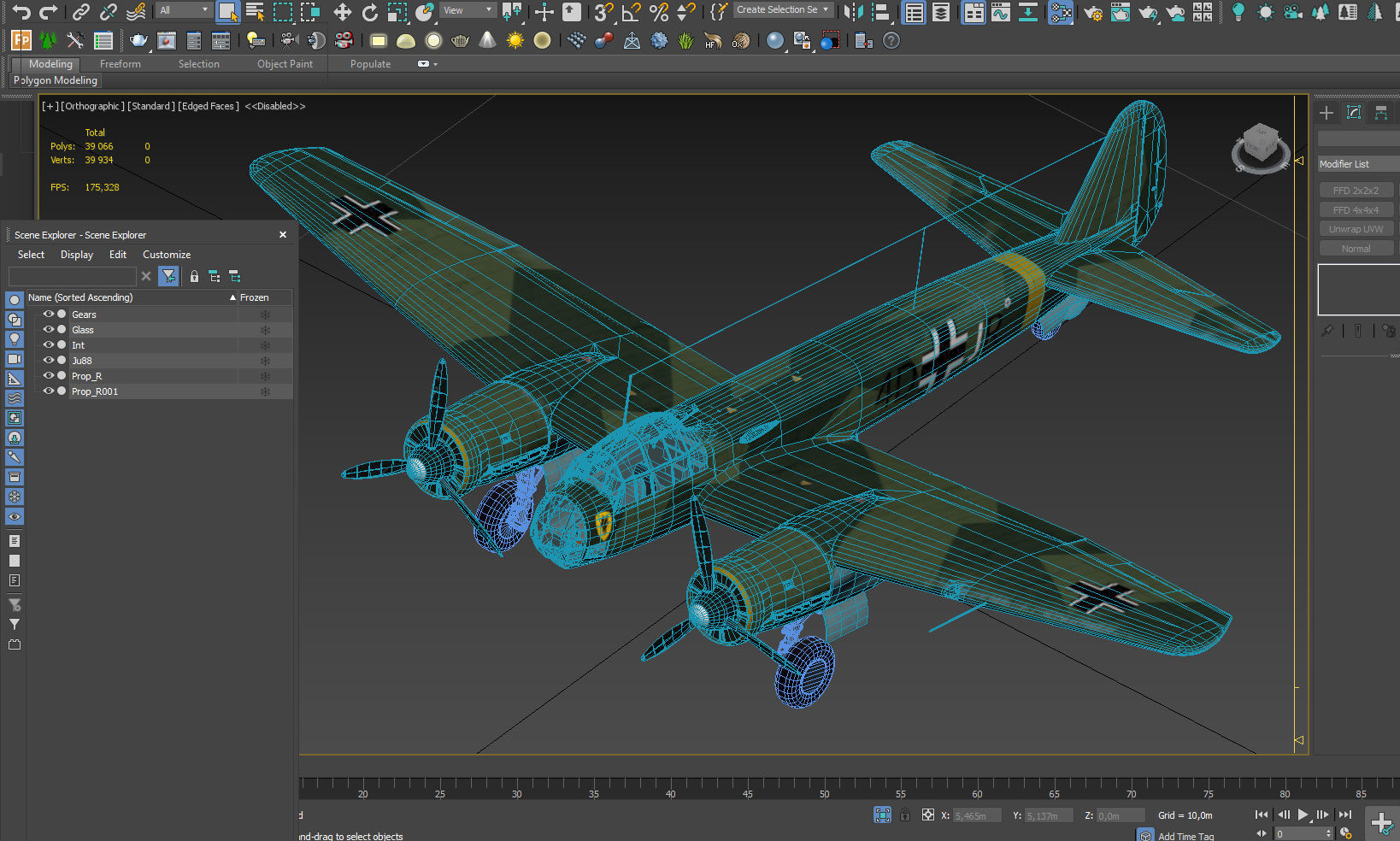
Task: Open Scene Explorer Display menu
Action: pyautogui.click(x=77, y=255)
